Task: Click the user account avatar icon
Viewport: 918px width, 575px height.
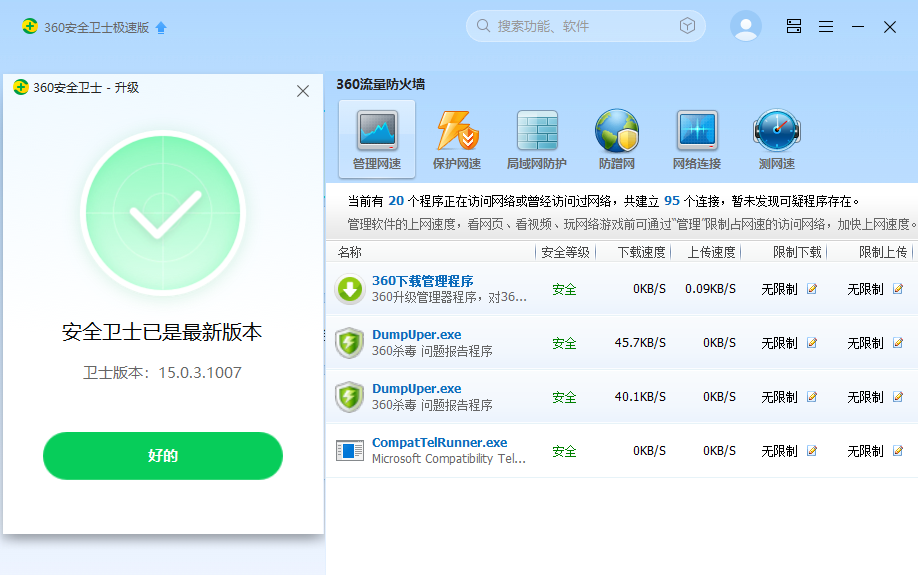Action: pyautogui.click(x=746, y=26)
